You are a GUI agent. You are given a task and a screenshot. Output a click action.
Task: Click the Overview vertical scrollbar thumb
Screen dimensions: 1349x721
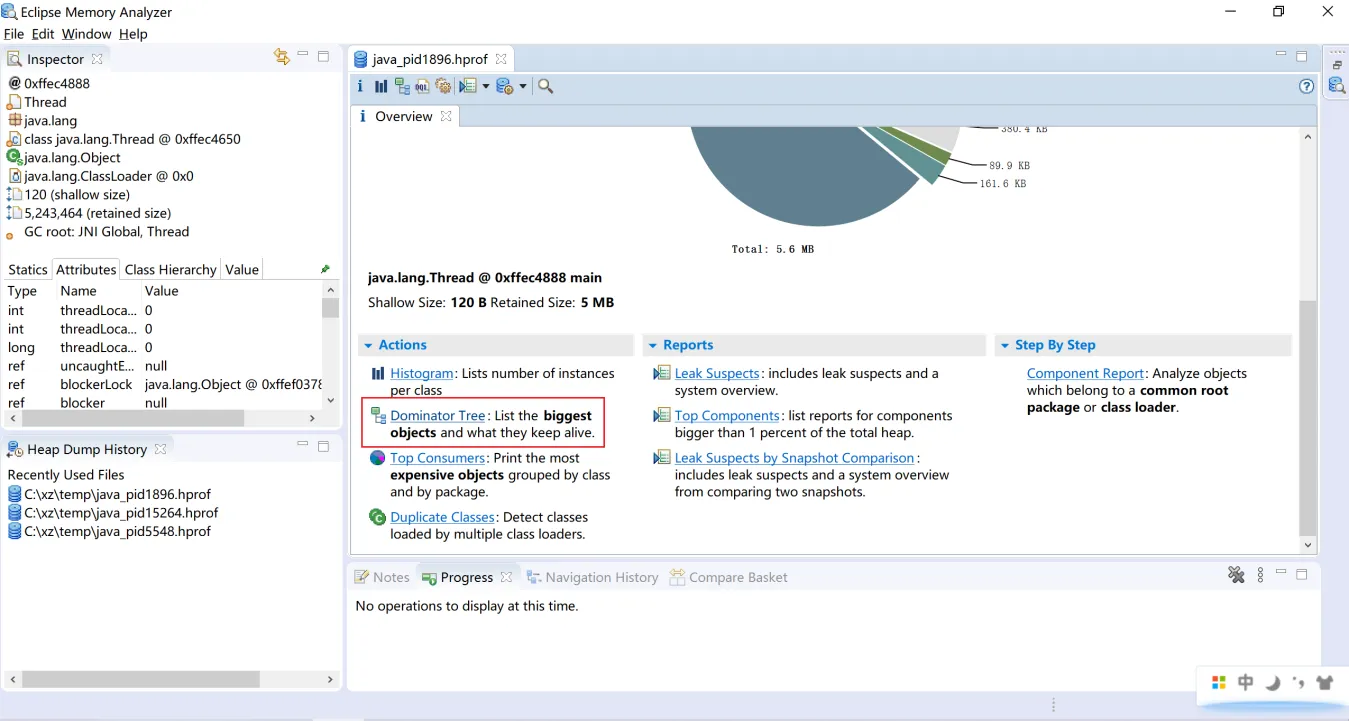pos(1308,418)
